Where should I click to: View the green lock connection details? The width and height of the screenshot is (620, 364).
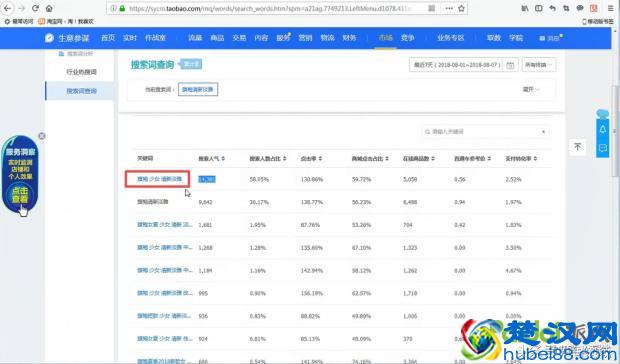(x=122, y=8)
